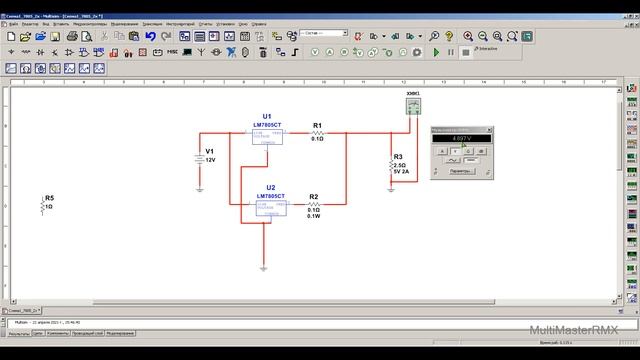640x360 pixels.
Task: Open Help question mark icon
Action: pyautogui.click(x=449, y=36)
